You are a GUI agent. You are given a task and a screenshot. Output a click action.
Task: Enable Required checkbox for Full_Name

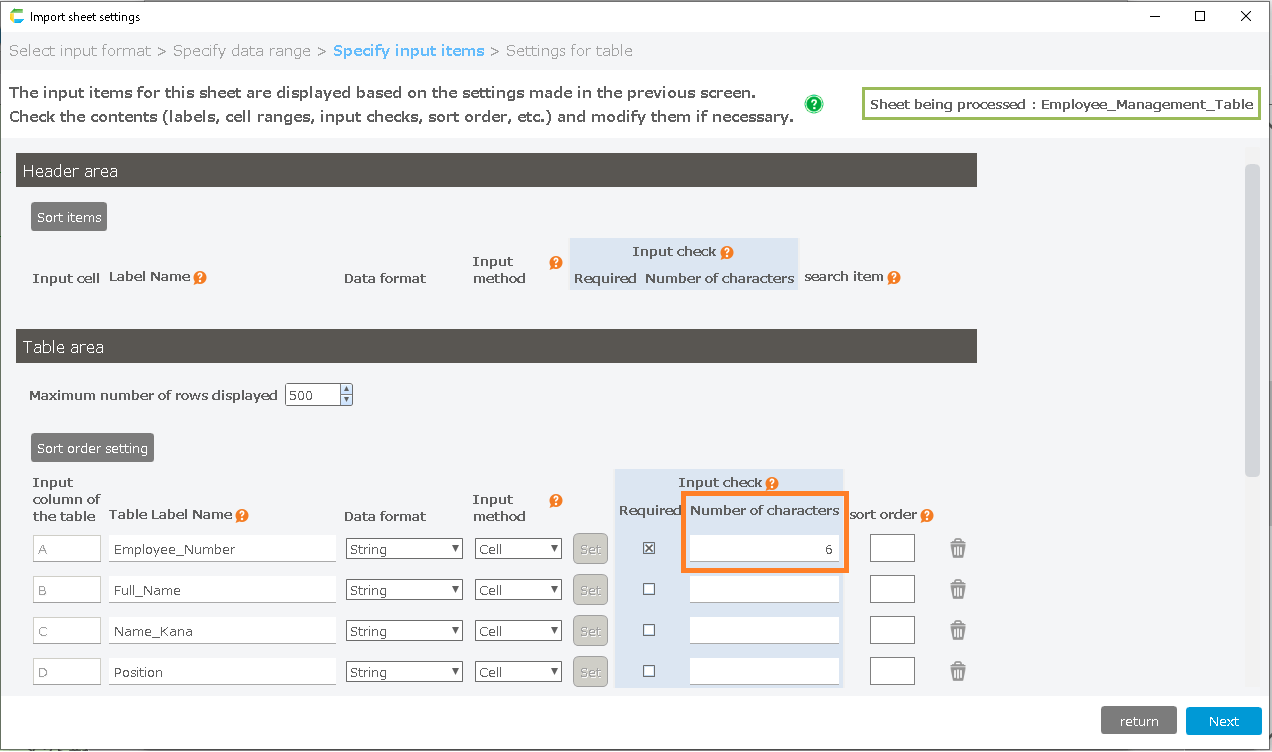point(649,590)
